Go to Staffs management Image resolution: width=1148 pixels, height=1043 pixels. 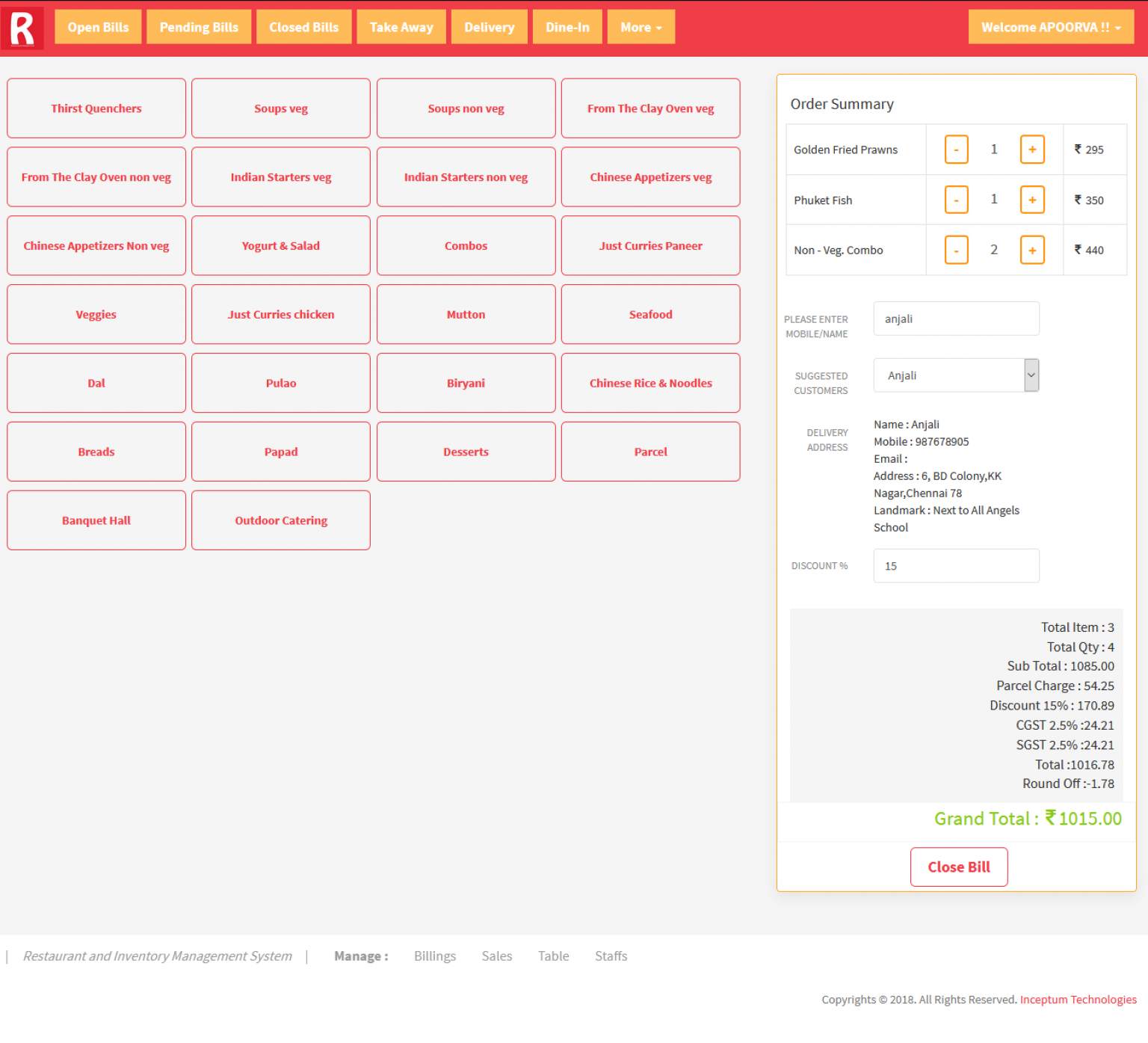click(x=611, y=956)
